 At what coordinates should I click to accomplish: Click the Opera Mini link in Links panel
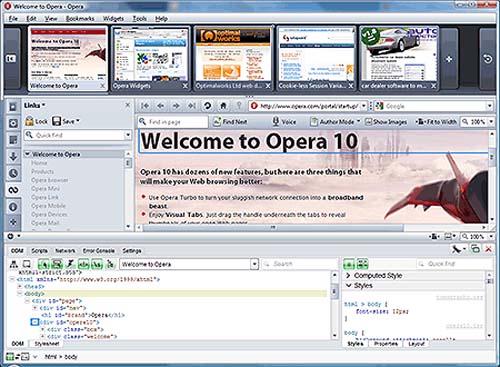coord(45,188)
